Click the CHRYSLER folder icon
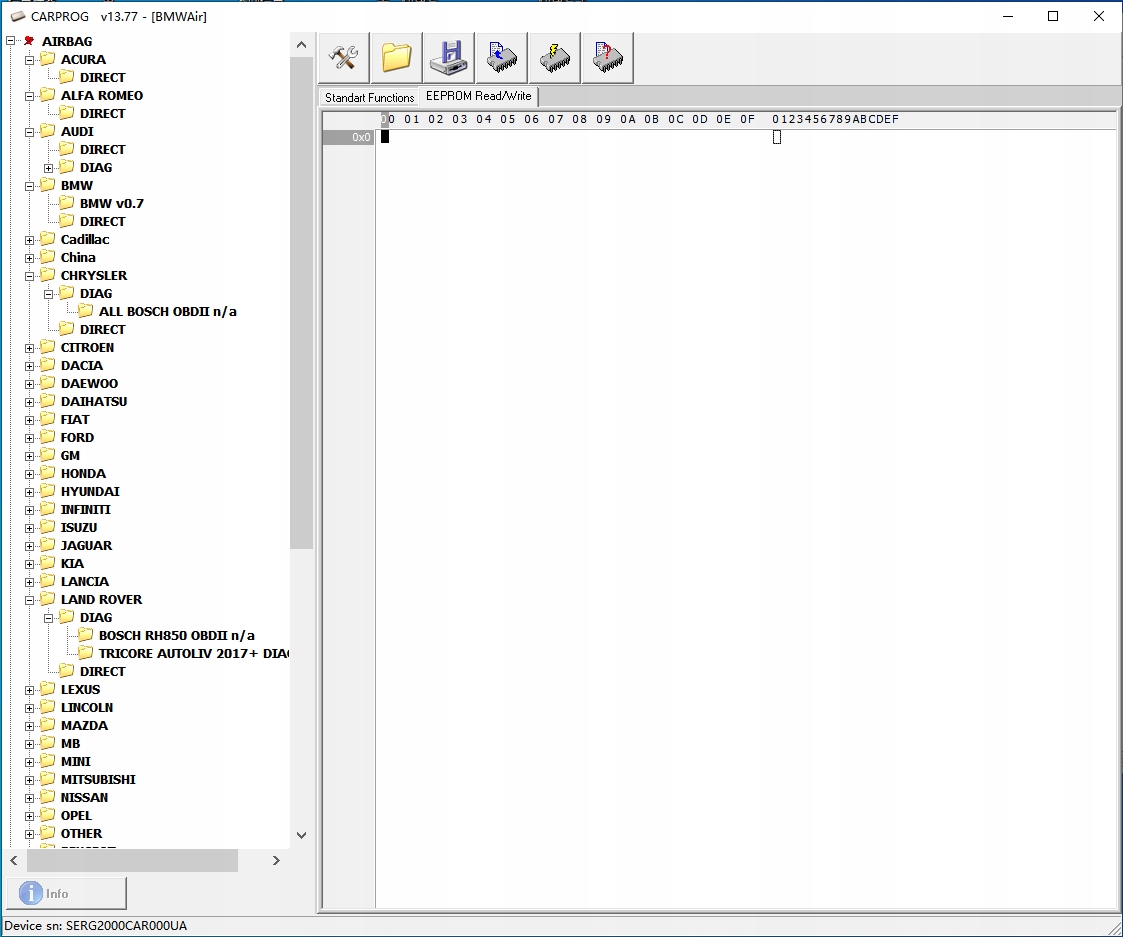The width and height of the screenshot is (1123, 937). pyautogui.click(x=48, y=274)
